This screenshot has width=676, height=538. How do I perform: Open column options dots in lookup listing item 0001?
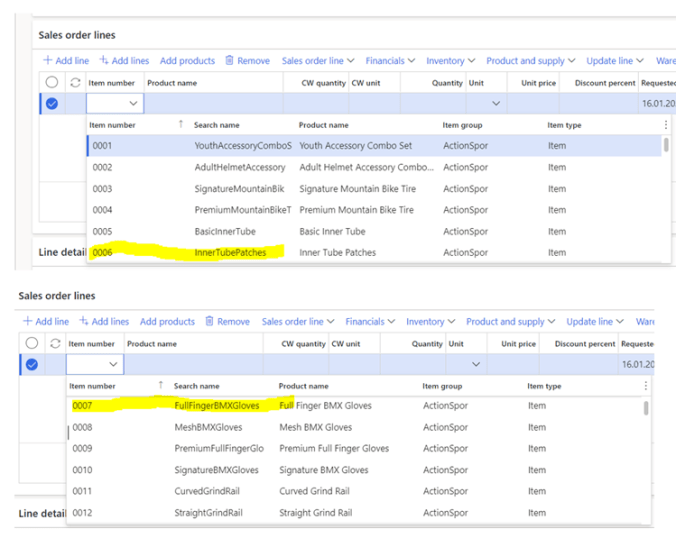(666, 125)
